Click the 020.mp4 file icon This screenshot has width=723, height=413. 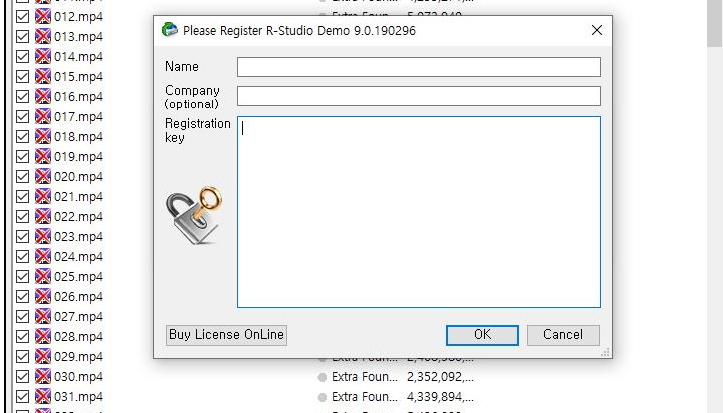[43, 177]
